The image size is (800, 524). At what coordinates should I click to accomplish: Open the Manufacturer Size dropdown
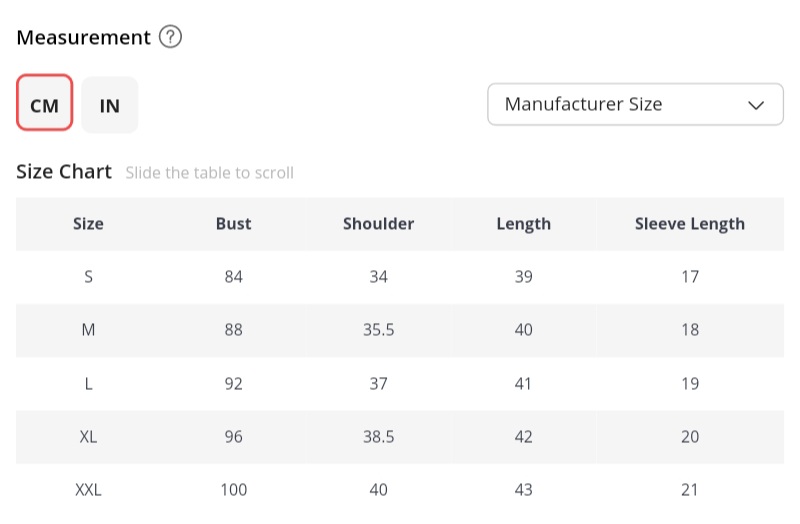[x=620, y=104]
